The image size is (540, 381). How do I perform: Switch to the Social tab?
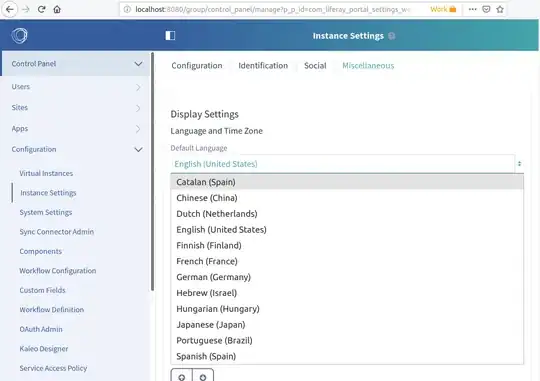pos(315,65)
